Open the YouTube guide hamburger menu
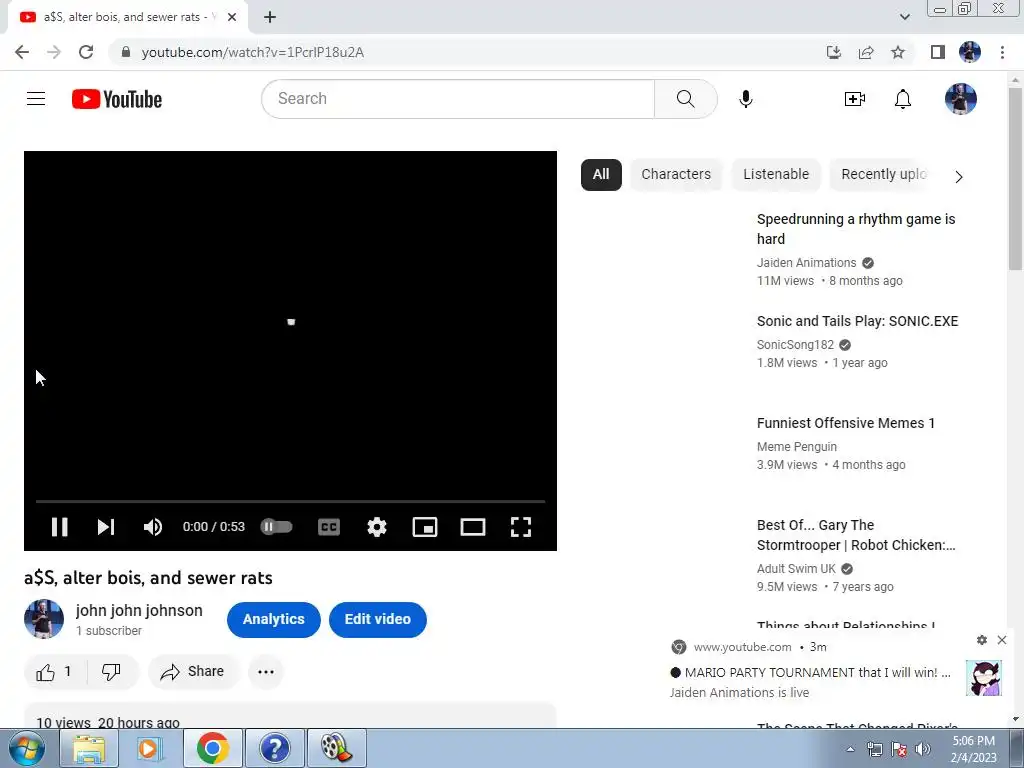Screen dimensions: 1024x768 36,99
